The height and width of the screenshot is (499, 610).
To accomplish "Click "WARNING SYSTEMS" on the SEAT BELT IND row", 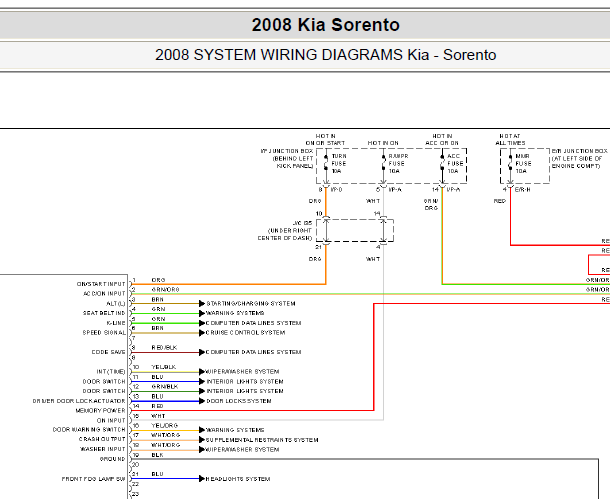I will coord(235,313).
